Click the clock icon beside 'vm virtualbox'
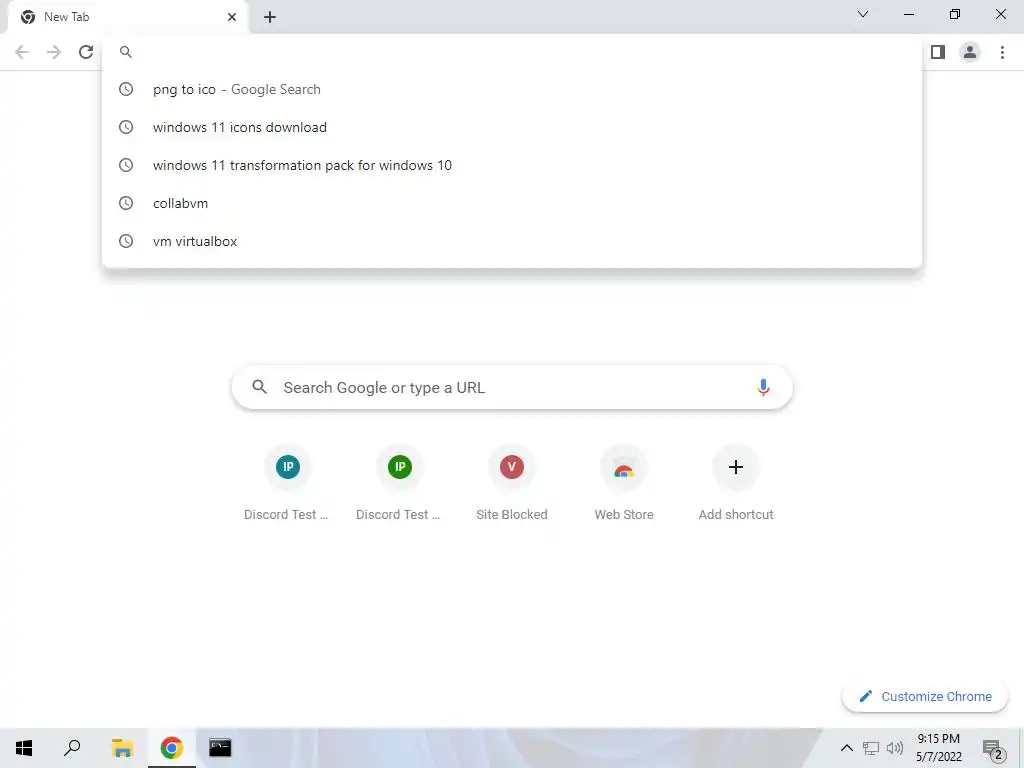Image resolution: width=1024 pixels, height=768 pixels. point(126,241)
